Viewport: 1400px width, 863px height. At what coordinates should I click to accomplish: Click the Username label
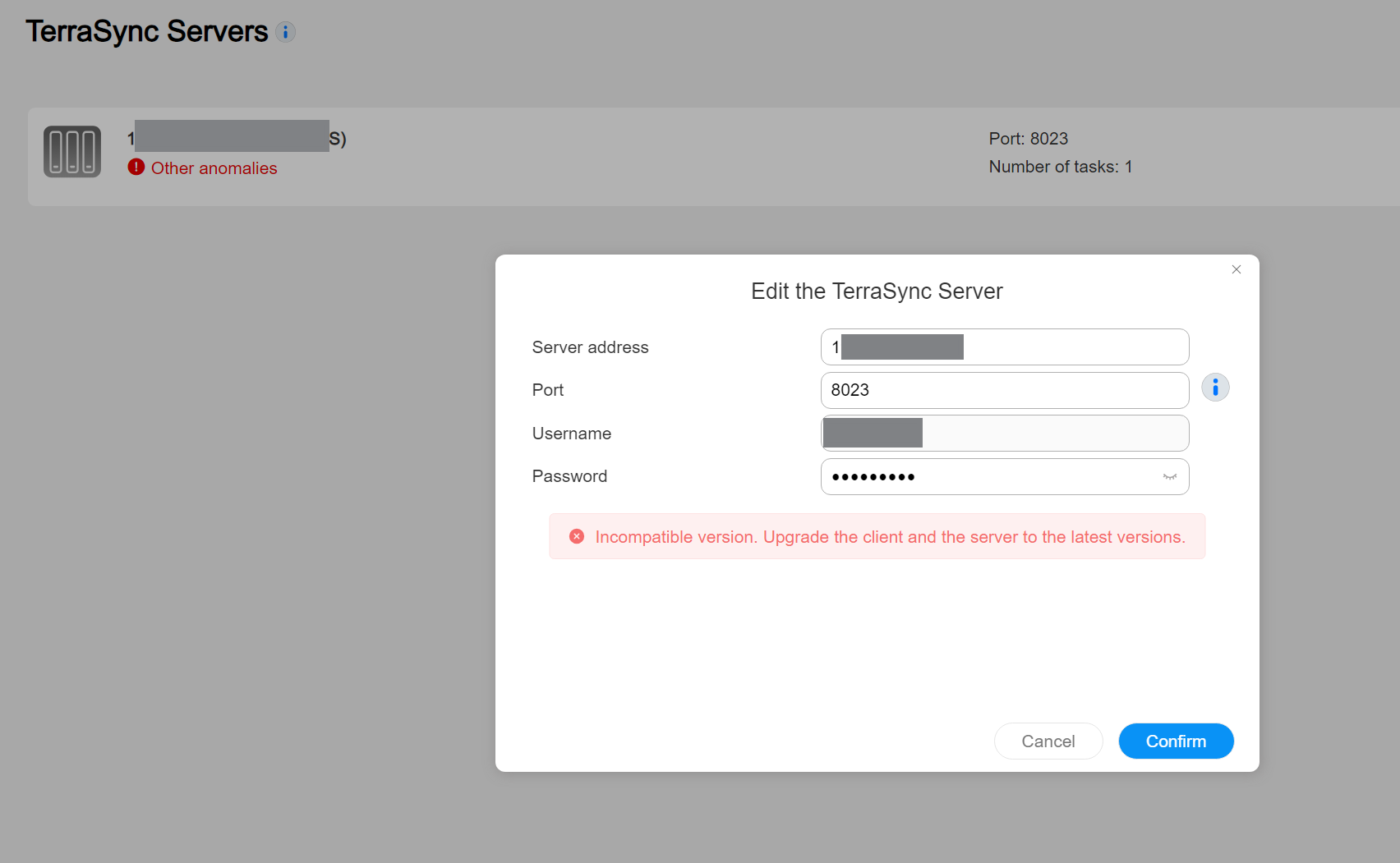coord(572,434)
